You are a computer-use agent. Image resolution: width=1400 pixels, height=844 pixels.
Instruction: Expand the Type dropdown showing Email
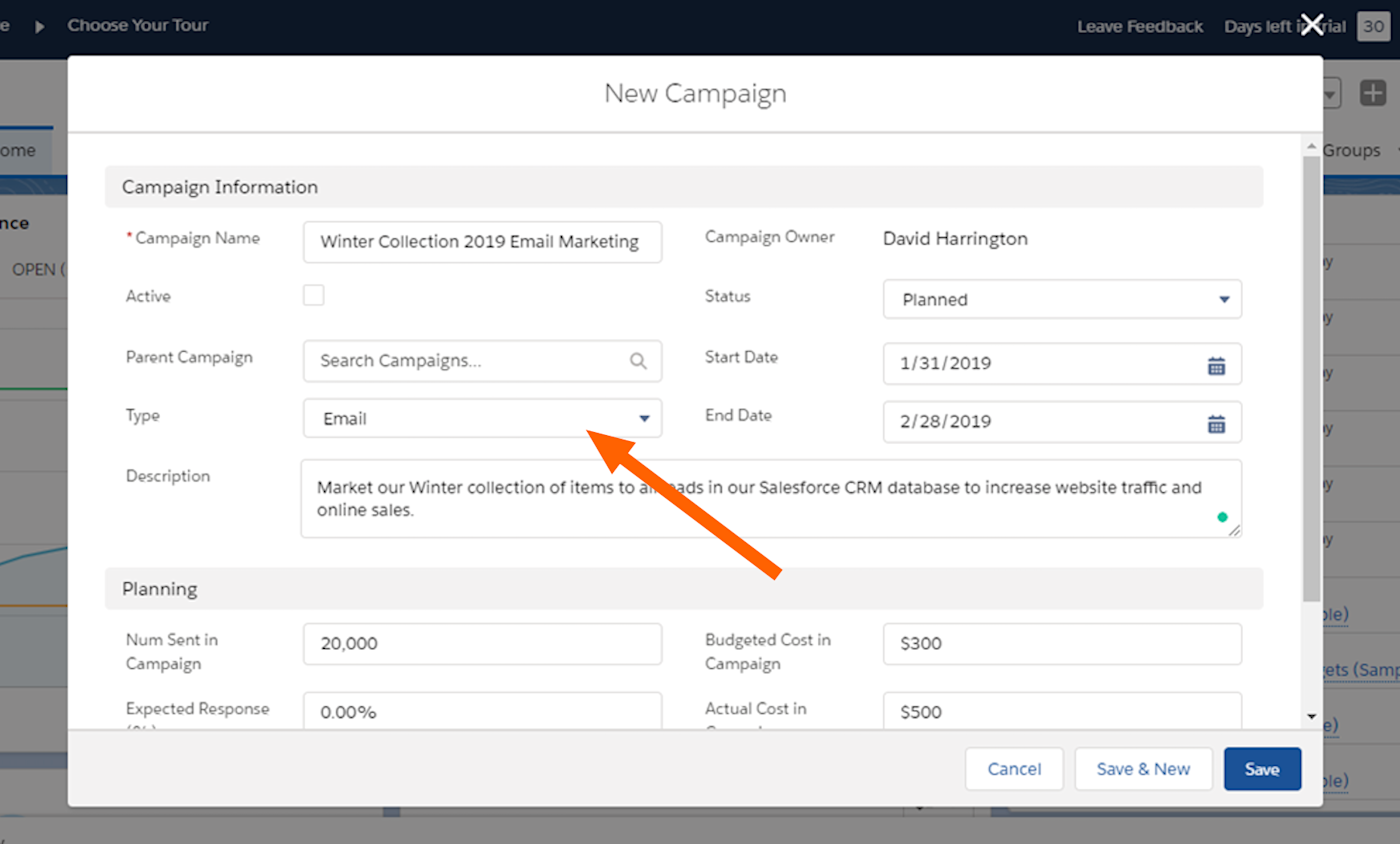coord(482,418)
